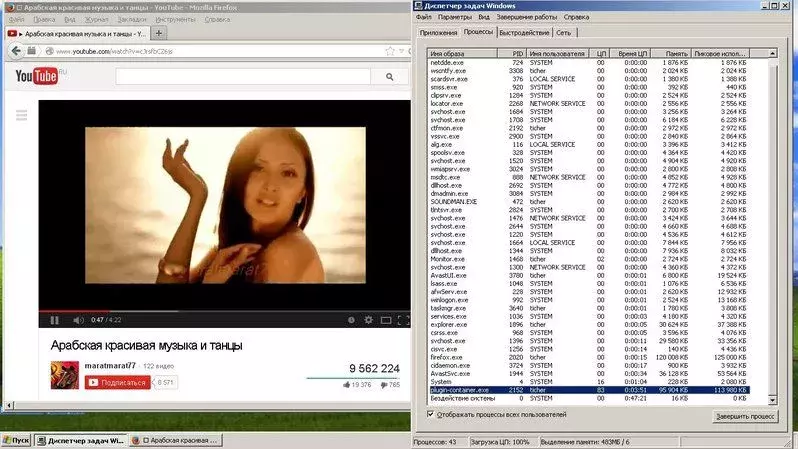Activate Арабская красивая Firefox taskbar button

[x=176, y=440]
